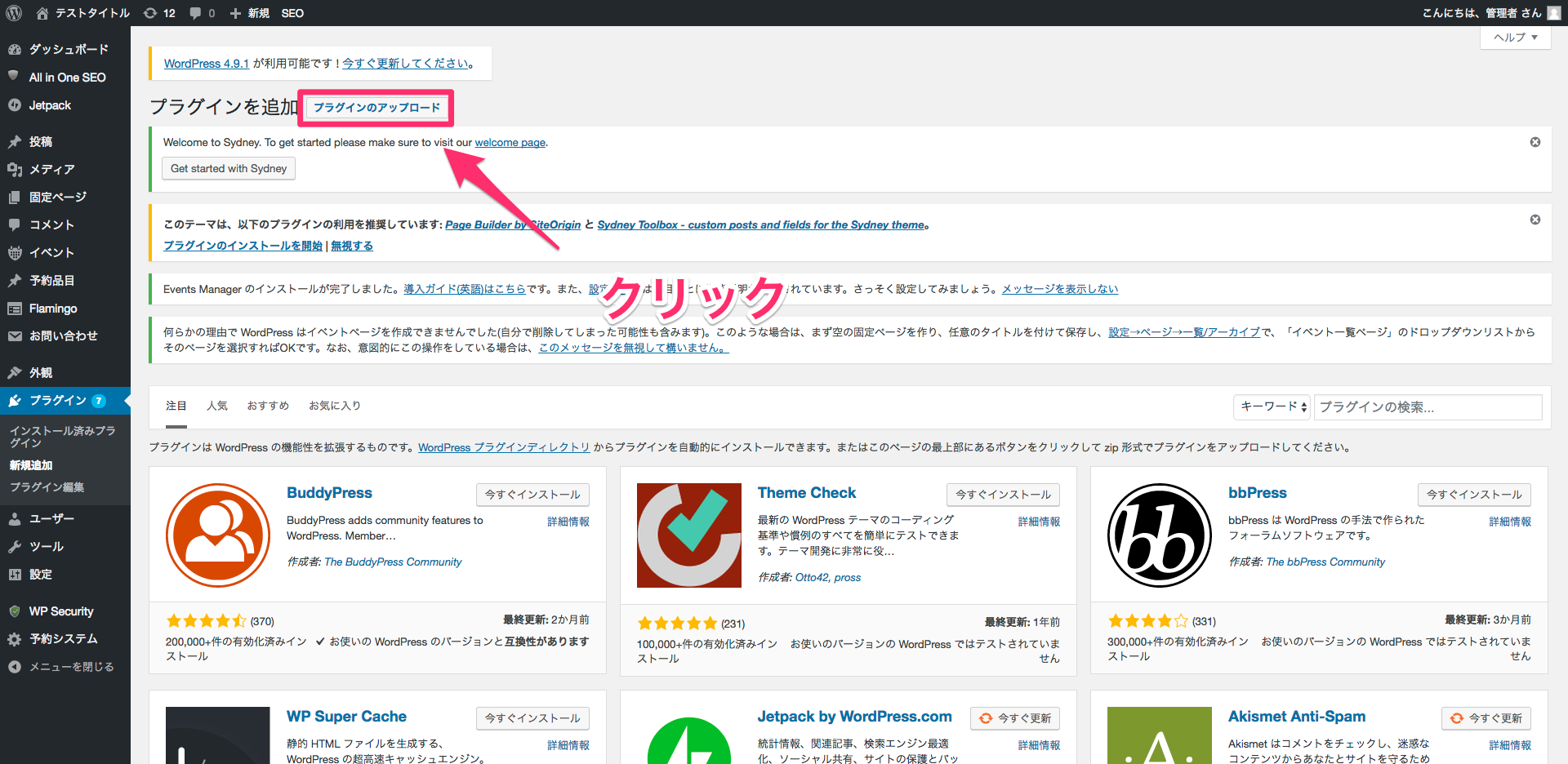This screenshot has height=764, width=1568.
Task: Open the ダッシュボード sidebar icon
Action: click(14, 49)
